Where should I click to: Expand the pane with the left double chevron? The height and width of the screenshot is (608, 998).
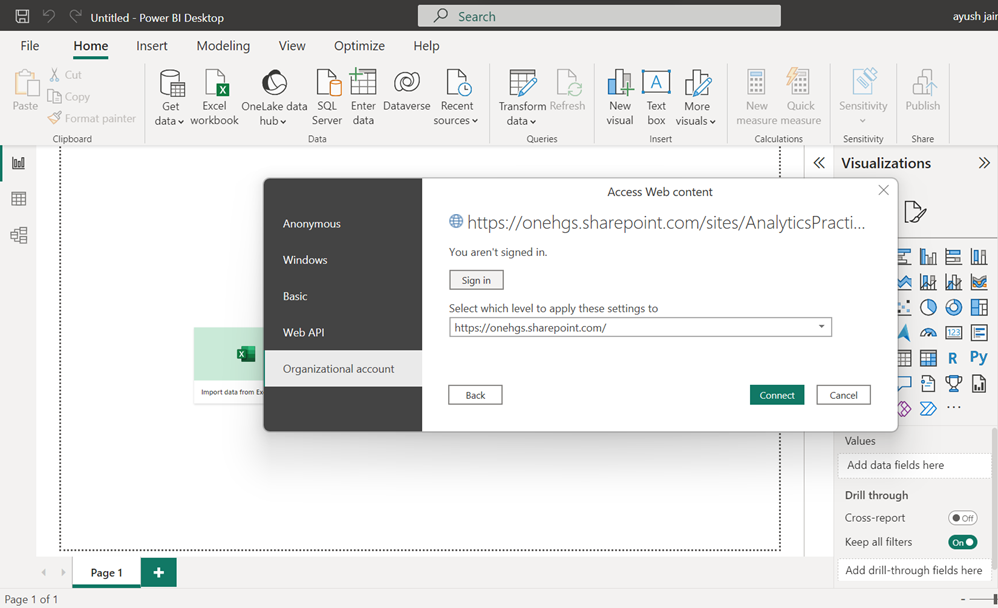(819, 163)
